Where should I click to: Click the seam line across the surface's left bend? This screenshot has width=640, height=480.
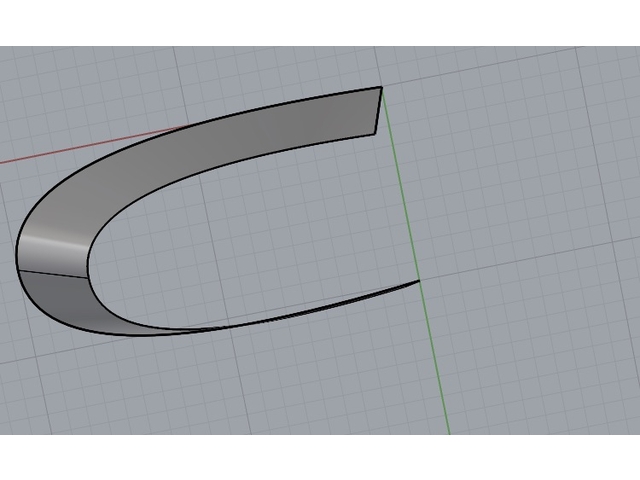coord(52,272)
